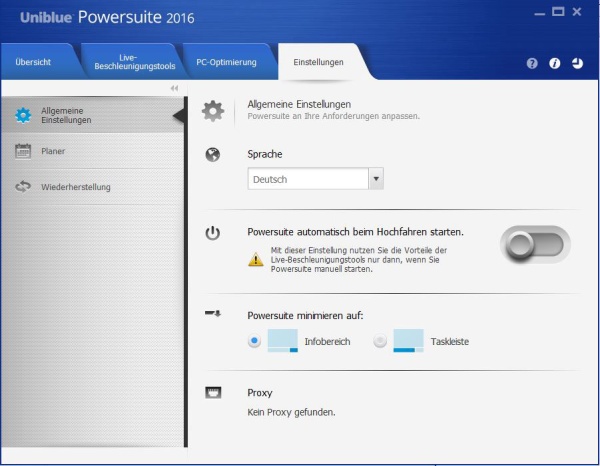
Task: Click the Sprache heading
Action: coord(265,154)
